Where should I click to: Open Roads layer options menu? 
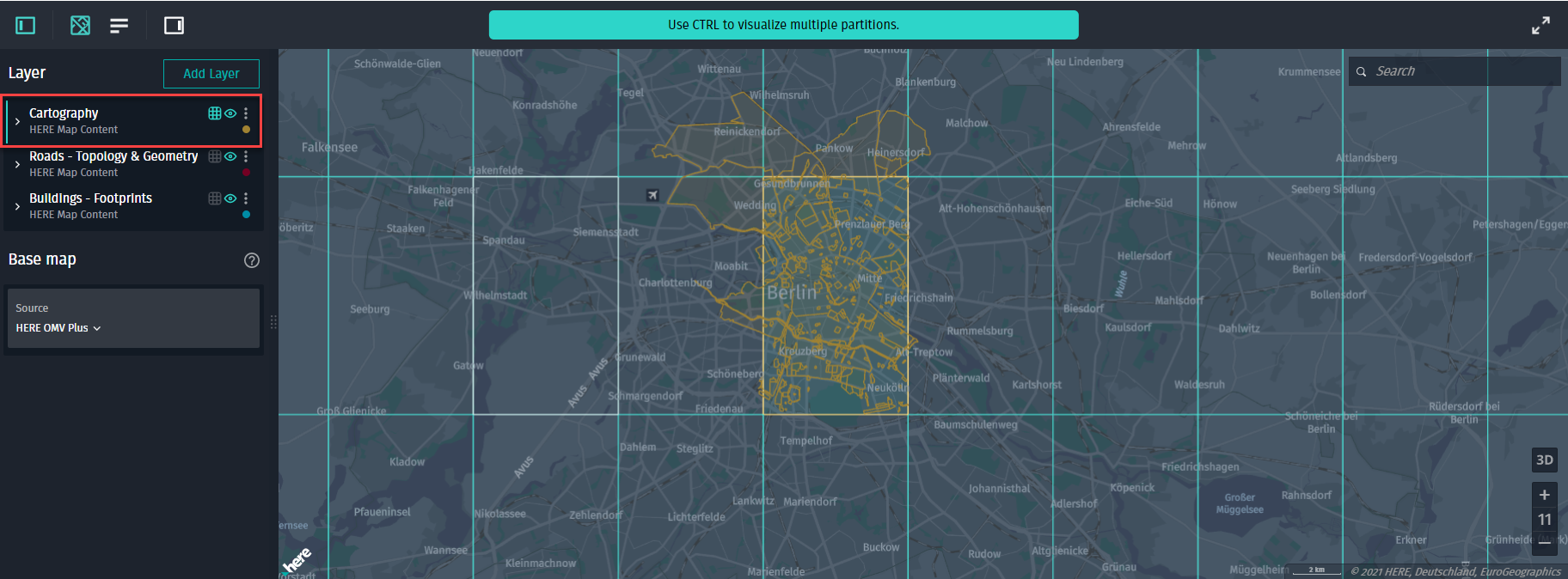pos(246,156)
